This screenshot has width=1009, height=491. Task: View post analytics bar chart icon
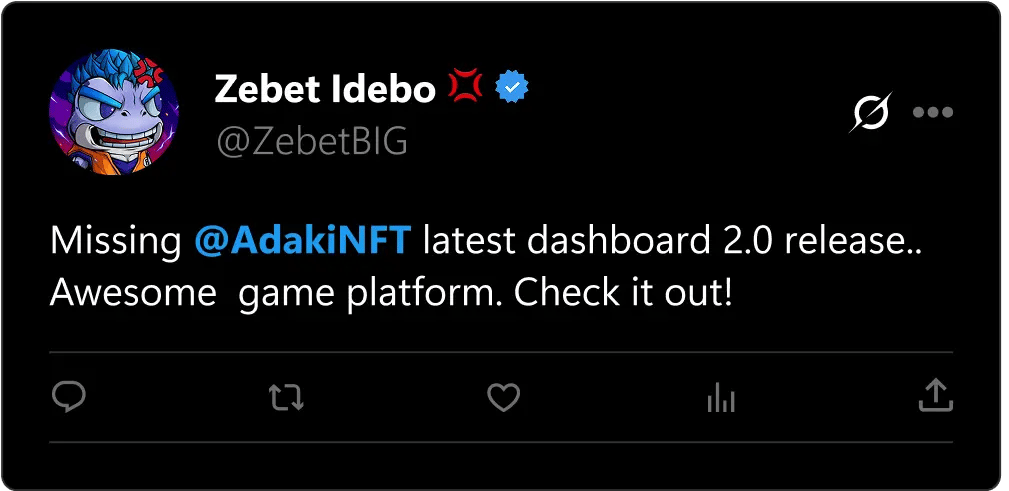coord(721,397)
